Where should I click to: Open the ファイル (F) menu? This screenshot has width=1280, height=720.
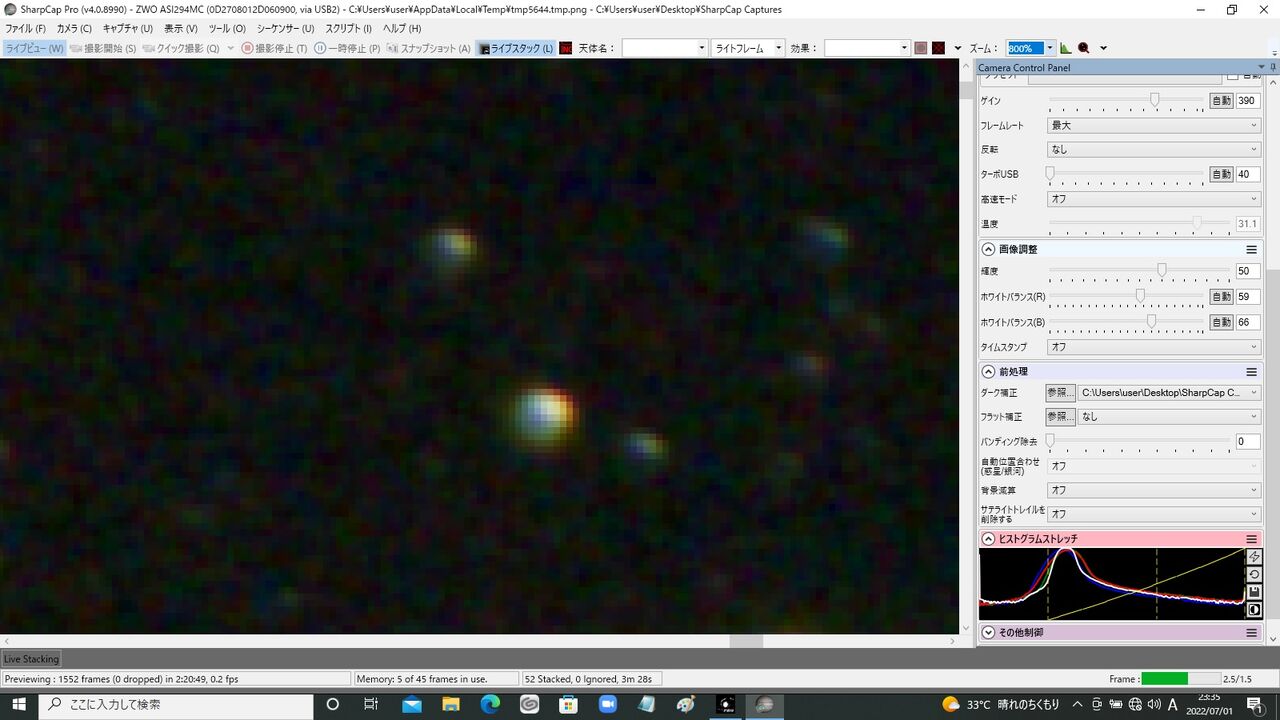[26, 29]
